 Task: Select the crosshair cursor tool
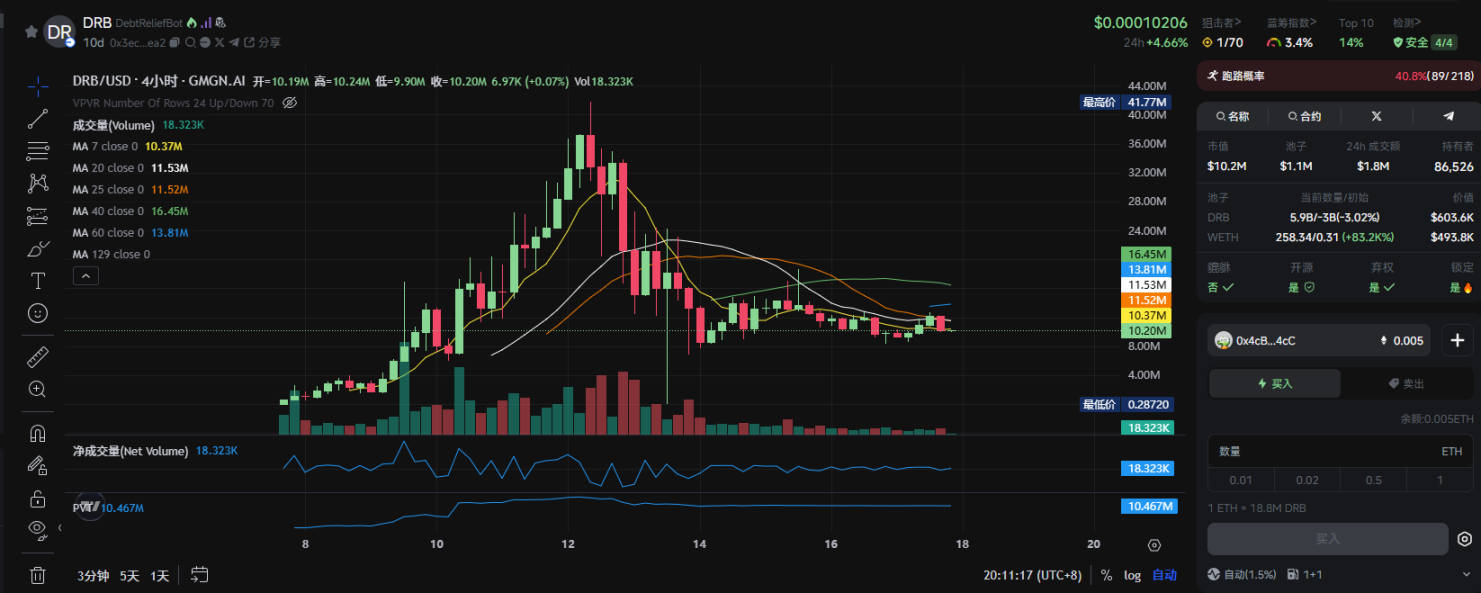(x=38, y=87)
